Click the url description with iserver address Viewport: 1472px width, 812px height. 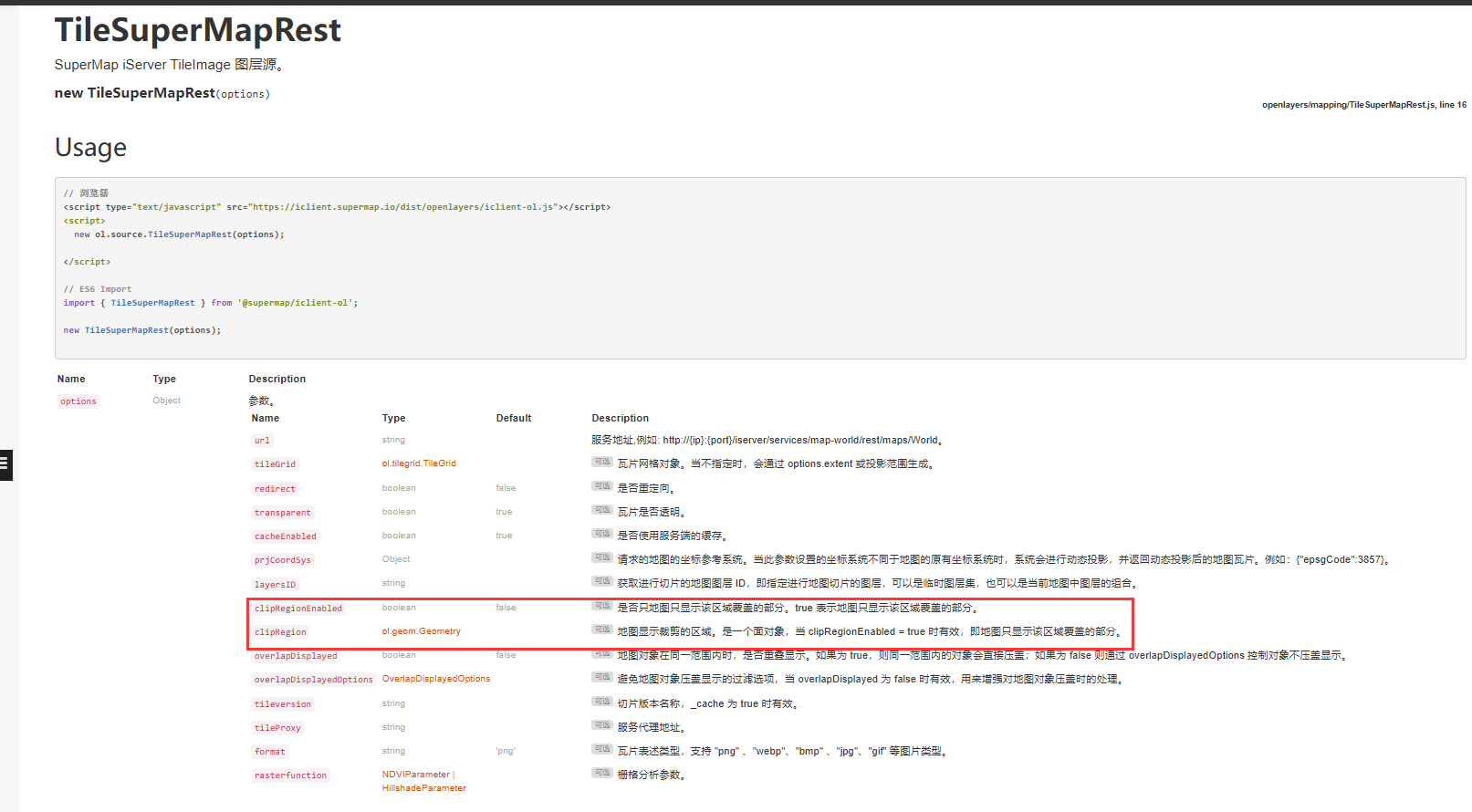click(x=767, y=440)
